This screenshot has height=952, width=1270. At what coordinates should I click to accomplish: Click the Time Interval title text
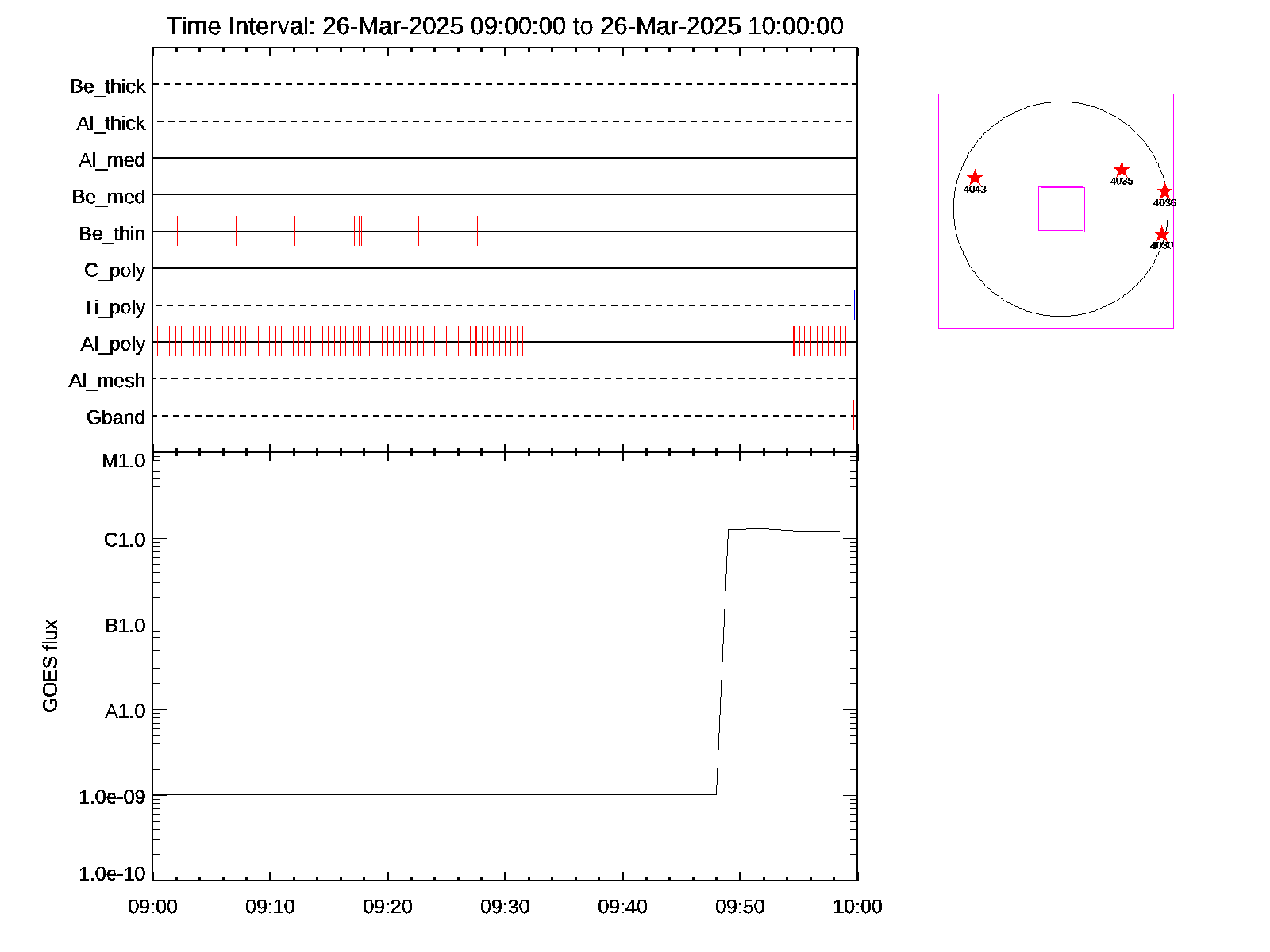[x=505, y=26]
